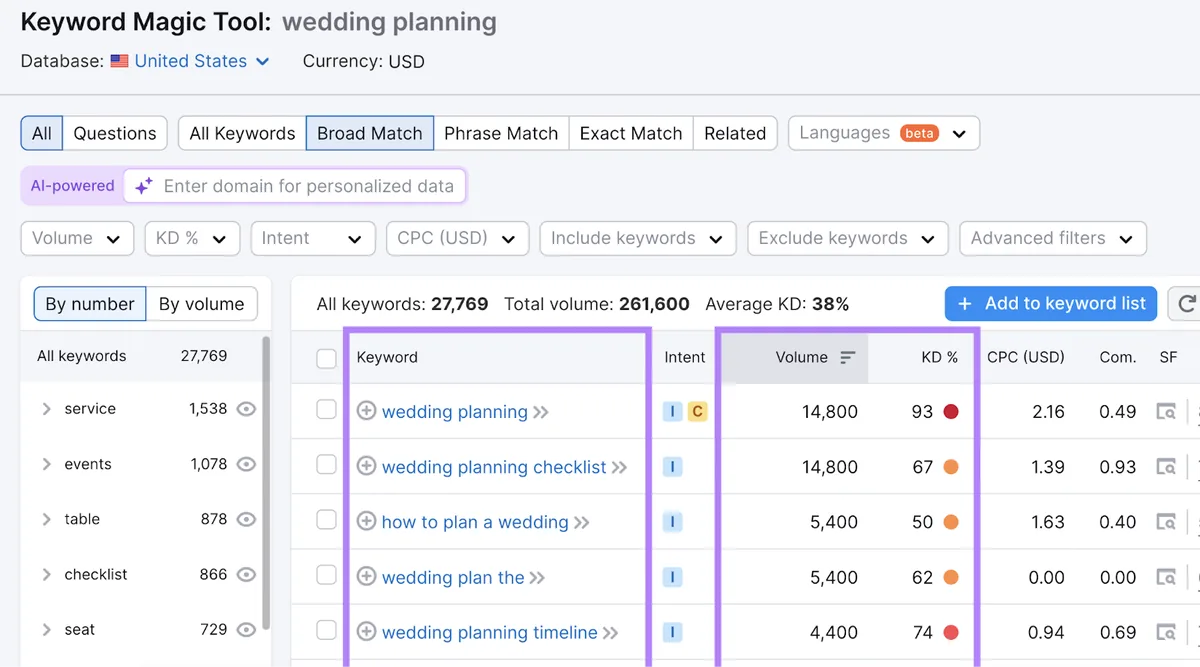Check the wedding planning row checkbox

tap(326, 409)
